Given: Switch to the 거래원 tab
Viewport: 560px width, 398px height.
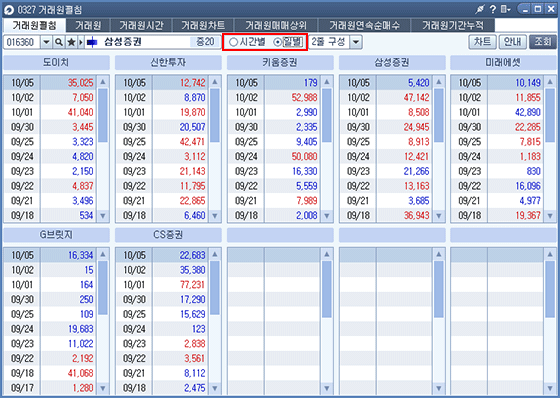Looking at the screenshot, I should (x=88, y=25).
